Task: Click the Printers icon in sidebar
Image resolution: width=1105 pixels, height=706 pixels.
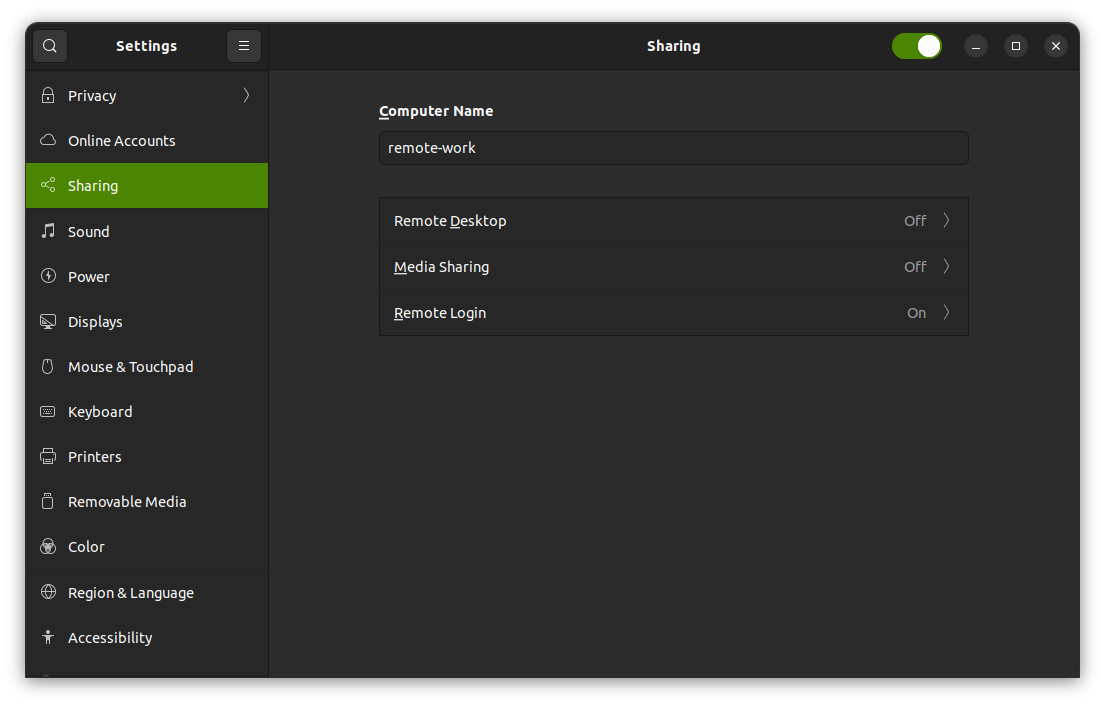Action: 47,457
